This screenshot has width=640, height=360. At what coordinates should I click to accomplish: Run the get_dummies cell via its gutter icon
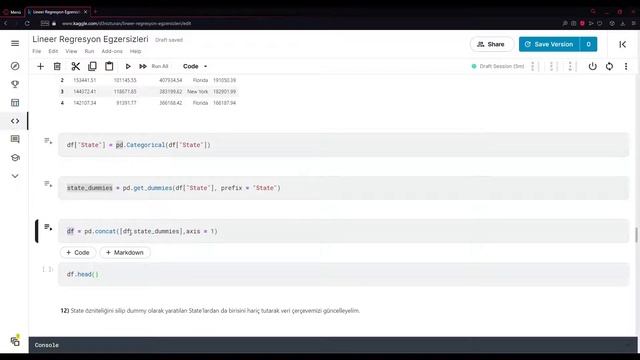(x=48, y=184)
